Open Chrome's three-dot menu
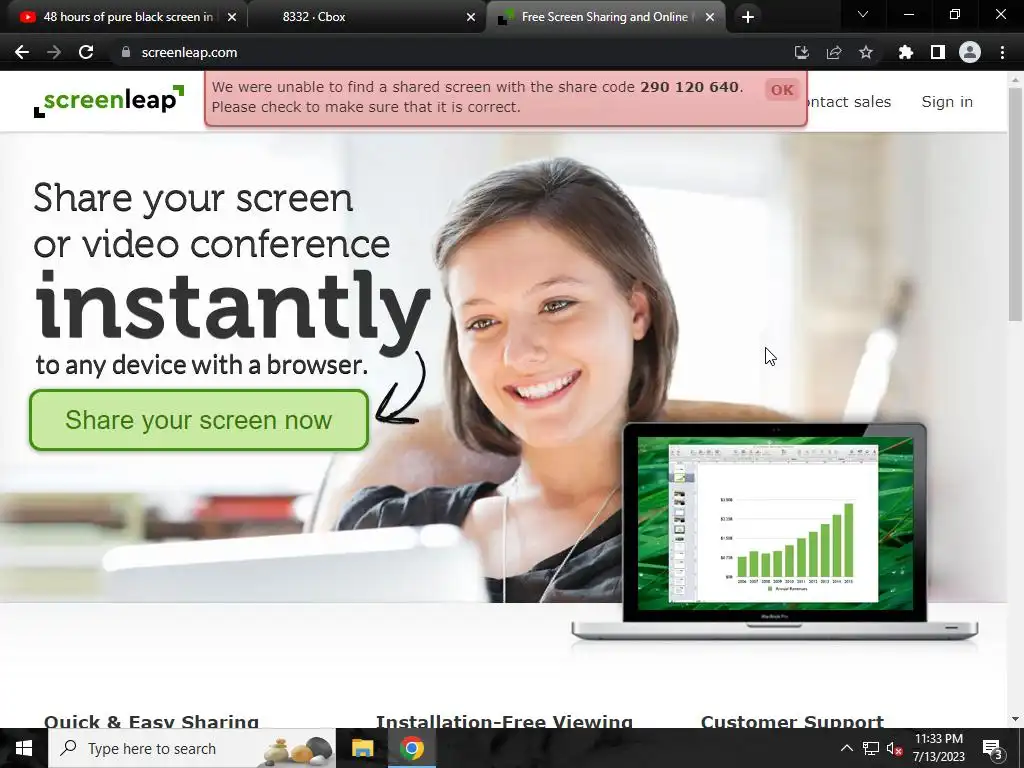Screen dimensions: 1024x768 (x=1002, y=52)
